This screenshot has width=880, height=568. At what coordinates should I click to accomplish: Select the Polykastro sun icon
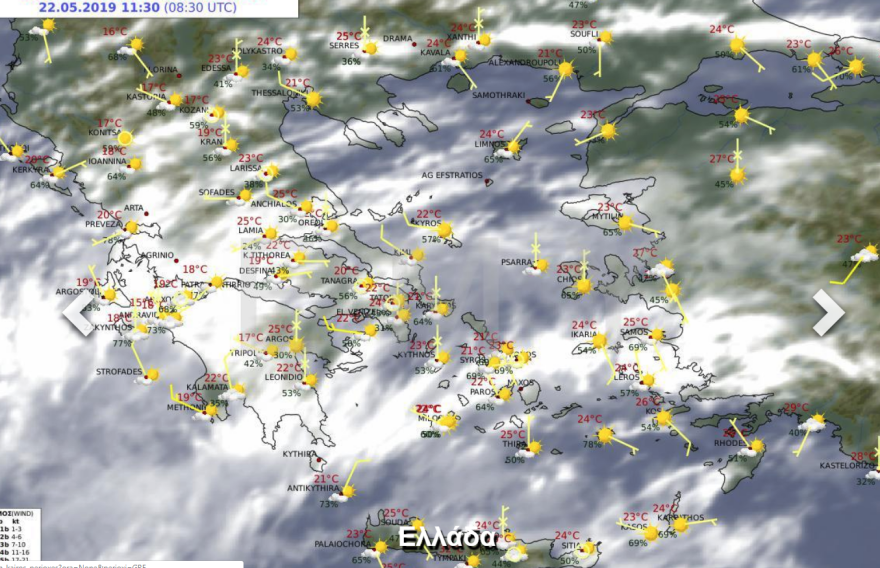(290, 54)
